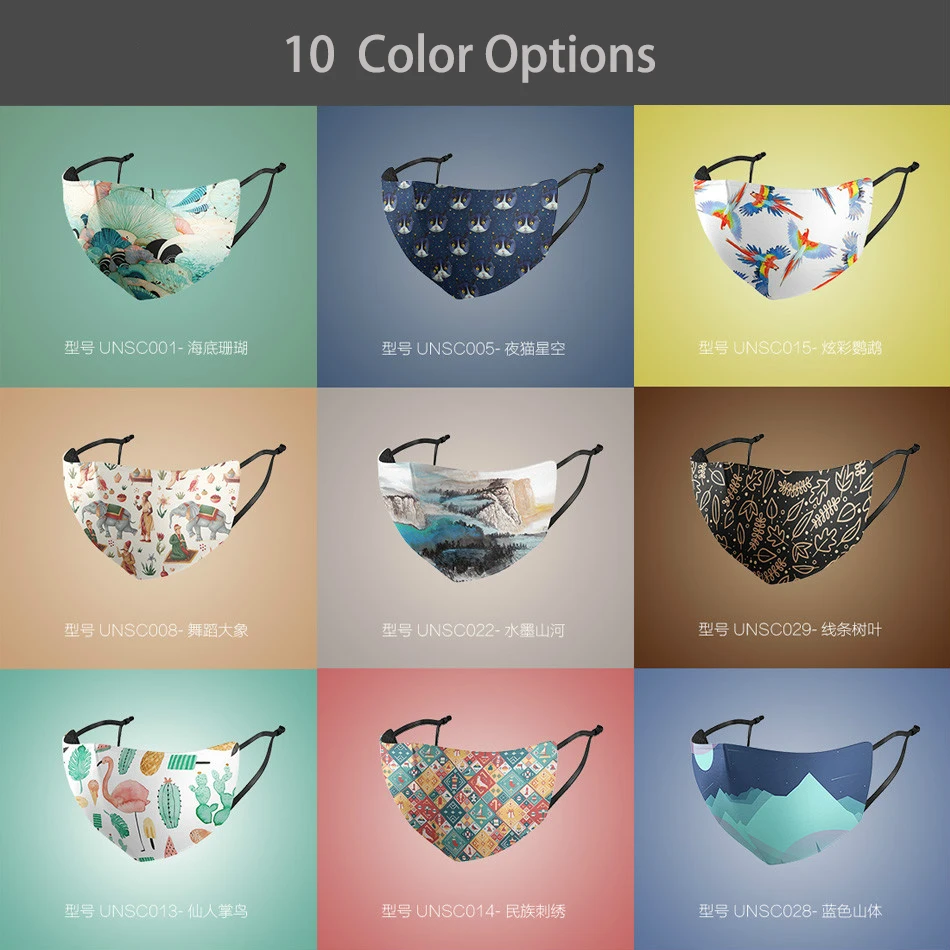Click the UNSC013 model label
The image size is (950, 950).
tap(156, 911)
